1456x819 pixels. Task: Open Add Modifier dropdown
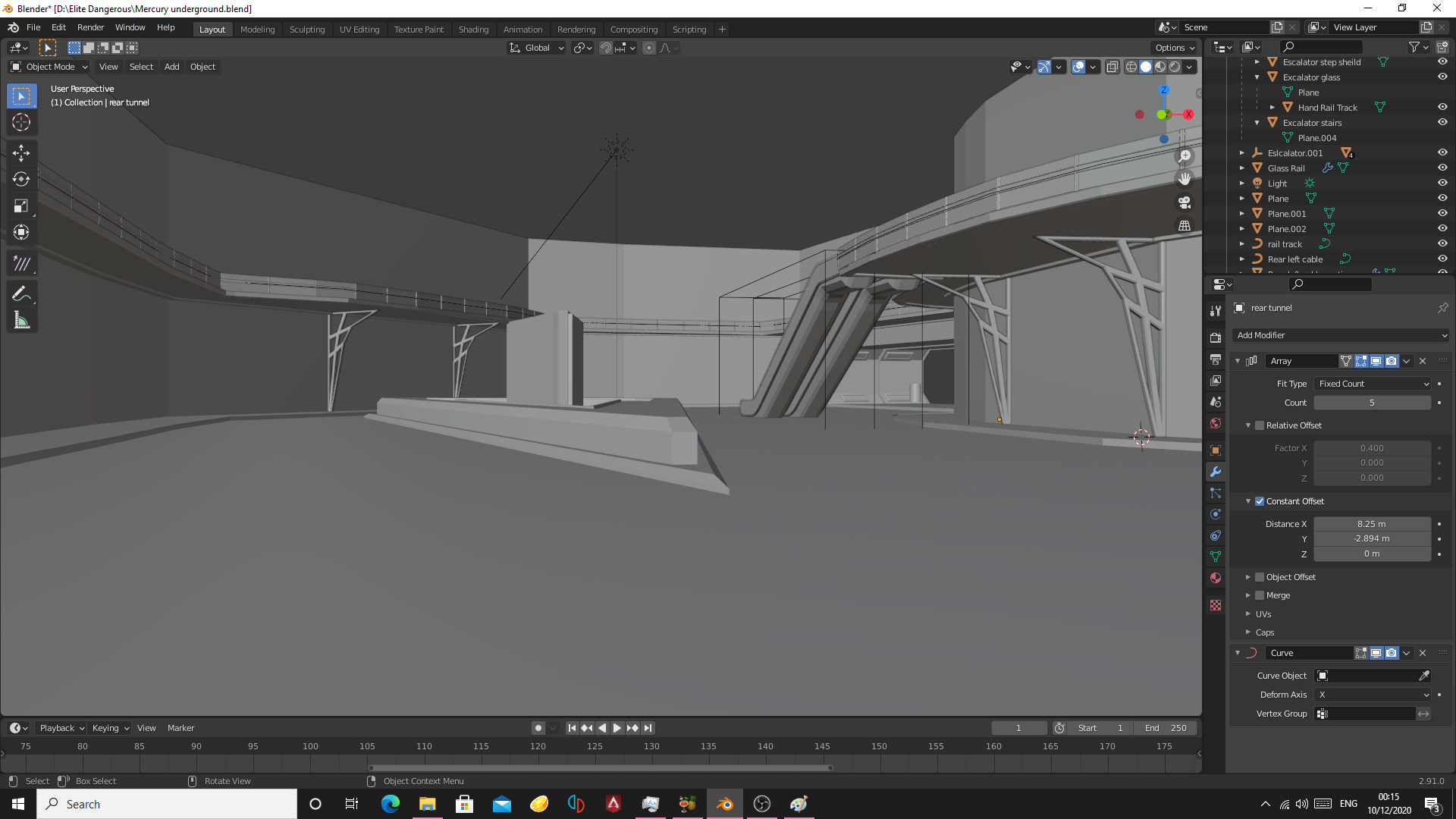1341,335
